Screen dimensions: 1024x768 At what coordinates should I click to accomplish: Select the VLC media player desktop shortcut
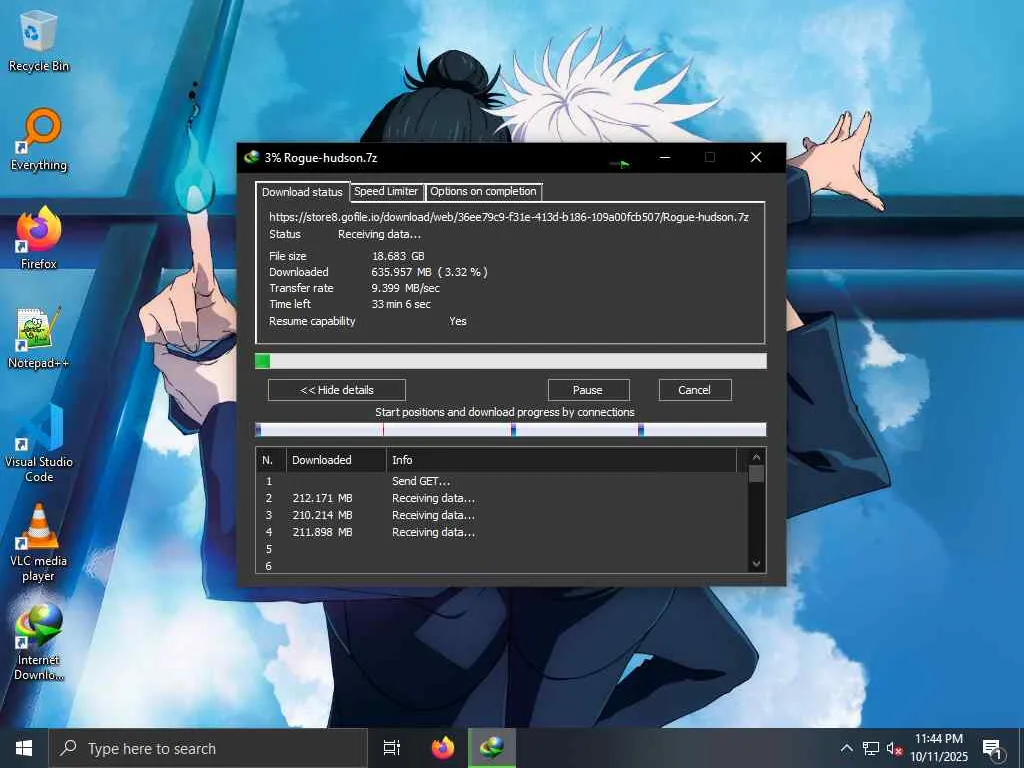click(39, 543)
